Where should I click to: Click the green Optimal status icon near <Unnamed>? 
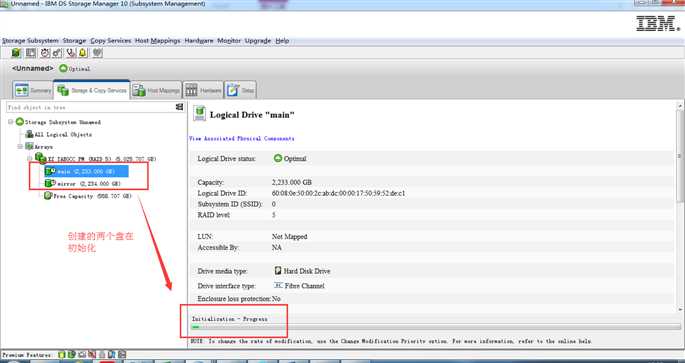coord(63,68)
